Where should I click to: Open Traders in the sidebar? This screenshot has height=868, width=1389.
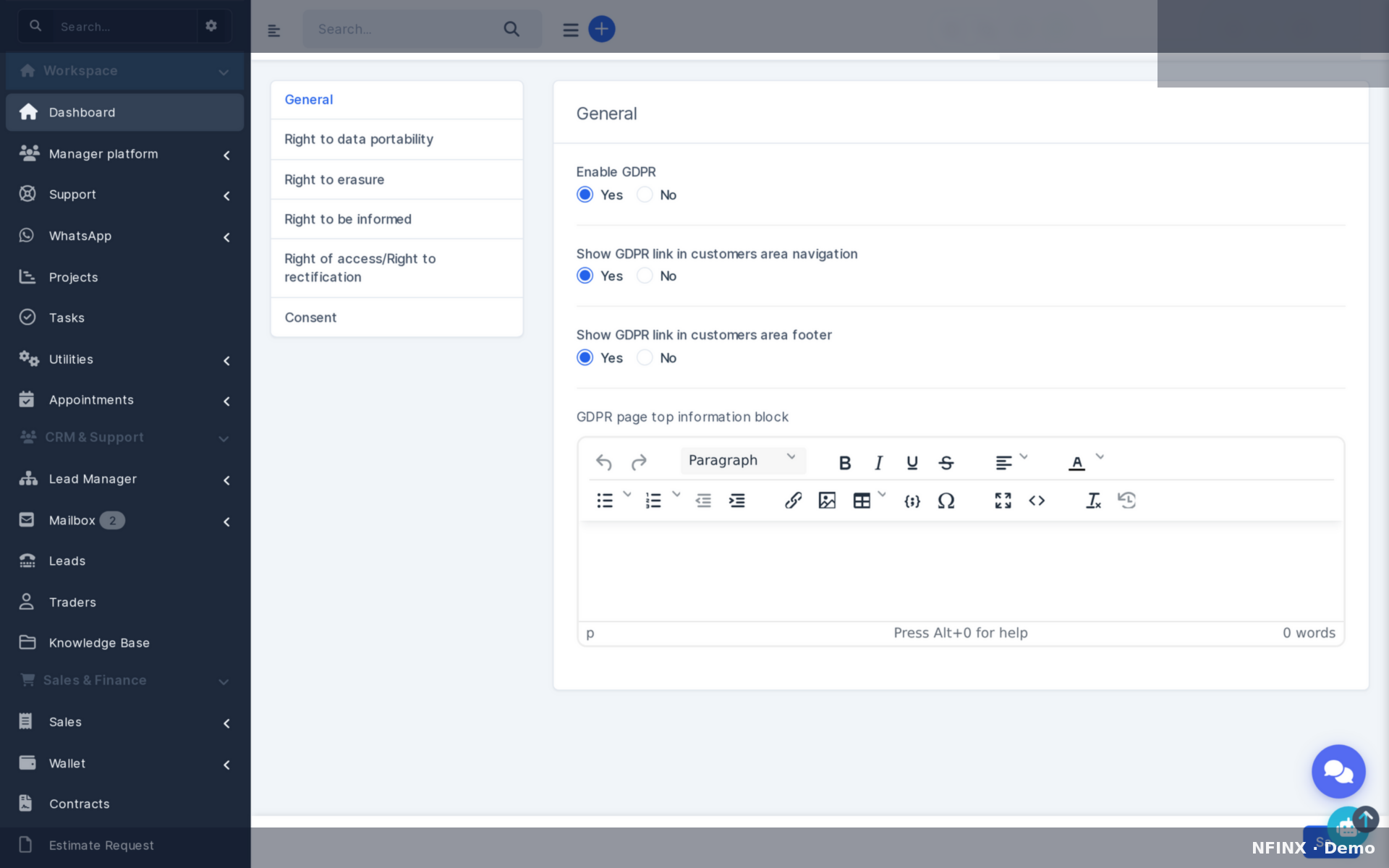(x=124, y=603)
